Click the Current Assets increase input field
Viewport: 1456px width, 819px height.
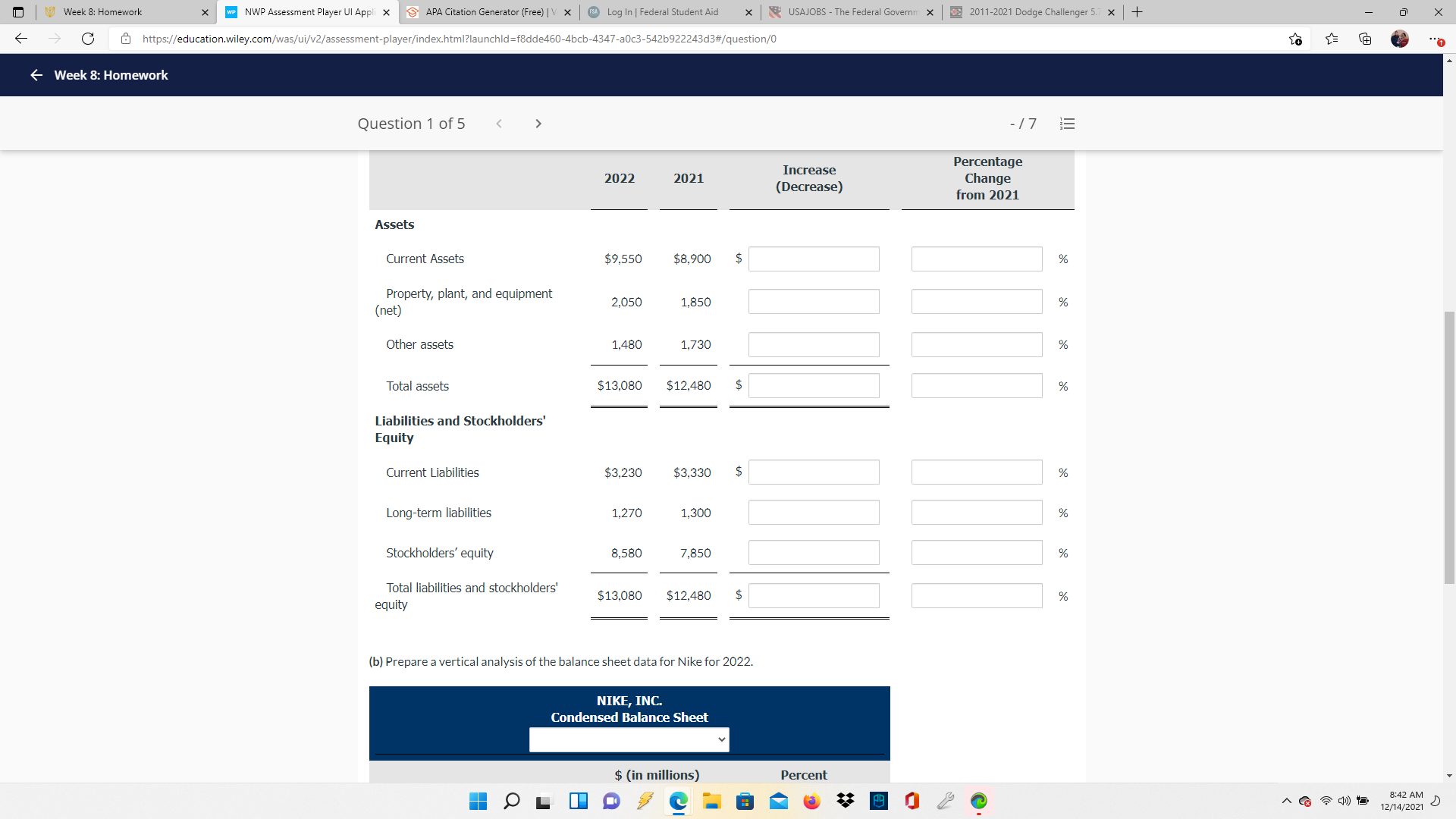click(814, 259)
